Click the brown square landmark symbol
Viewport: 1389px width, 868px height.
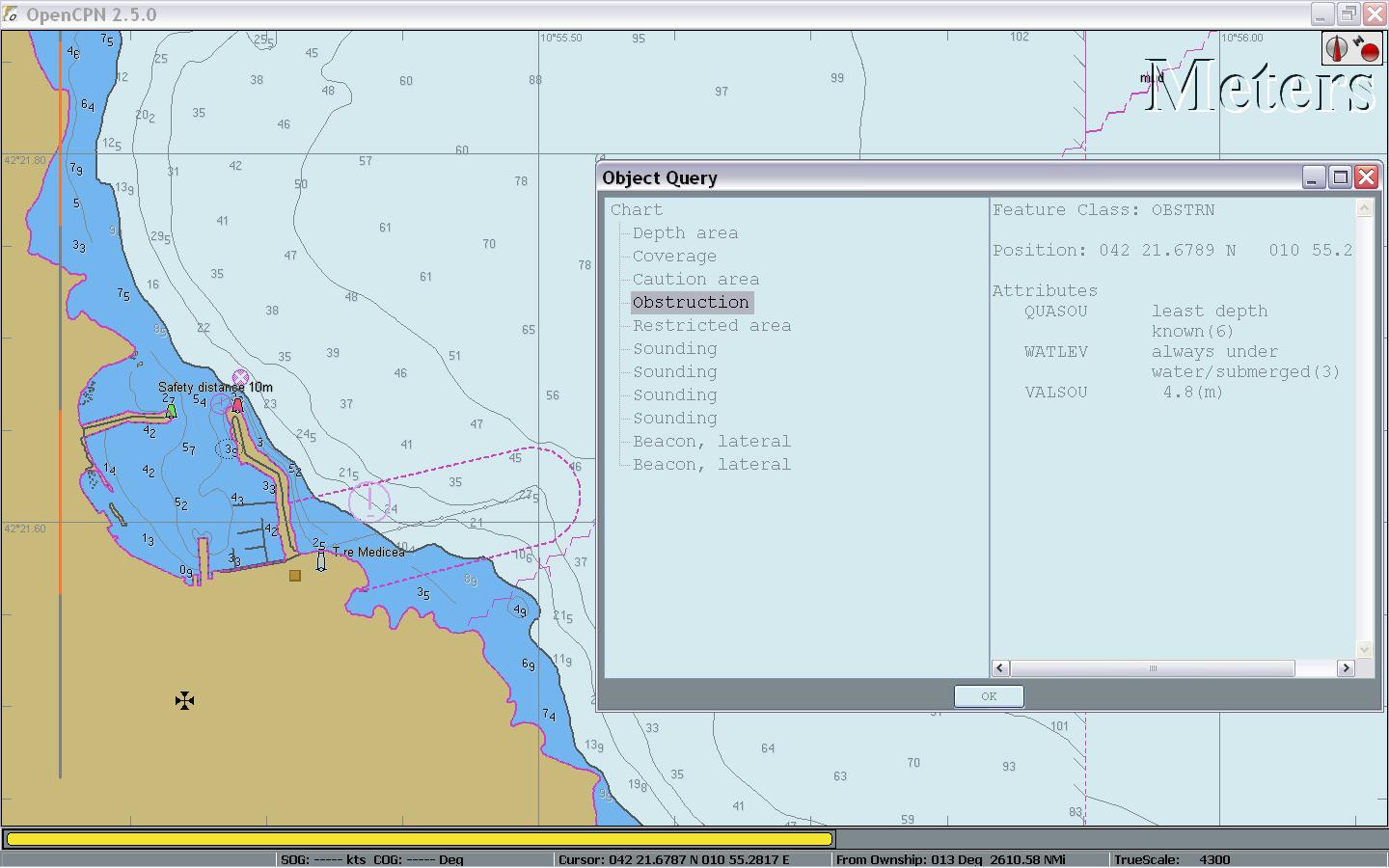point(295,576)
